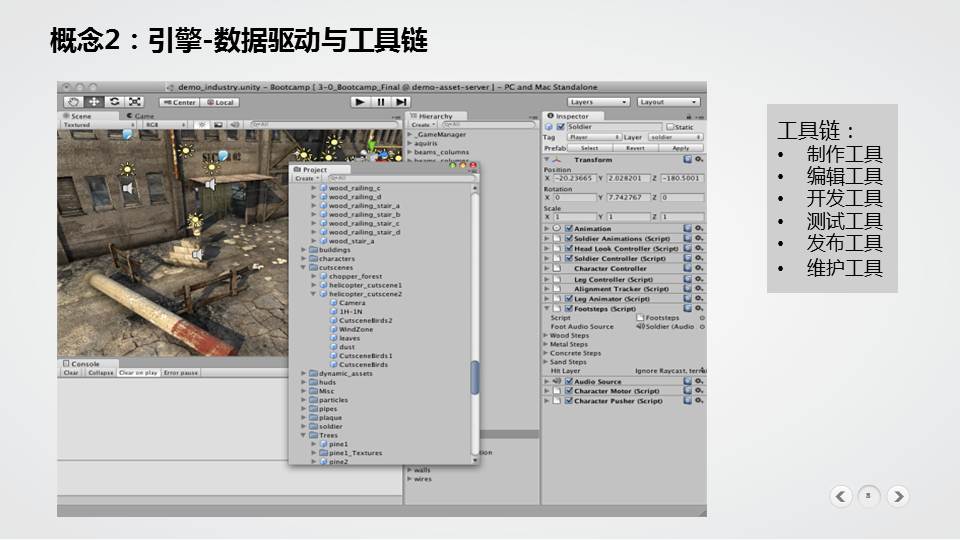
Task: Toggle Center pivot mode button
Action: [x=179, y=102]
